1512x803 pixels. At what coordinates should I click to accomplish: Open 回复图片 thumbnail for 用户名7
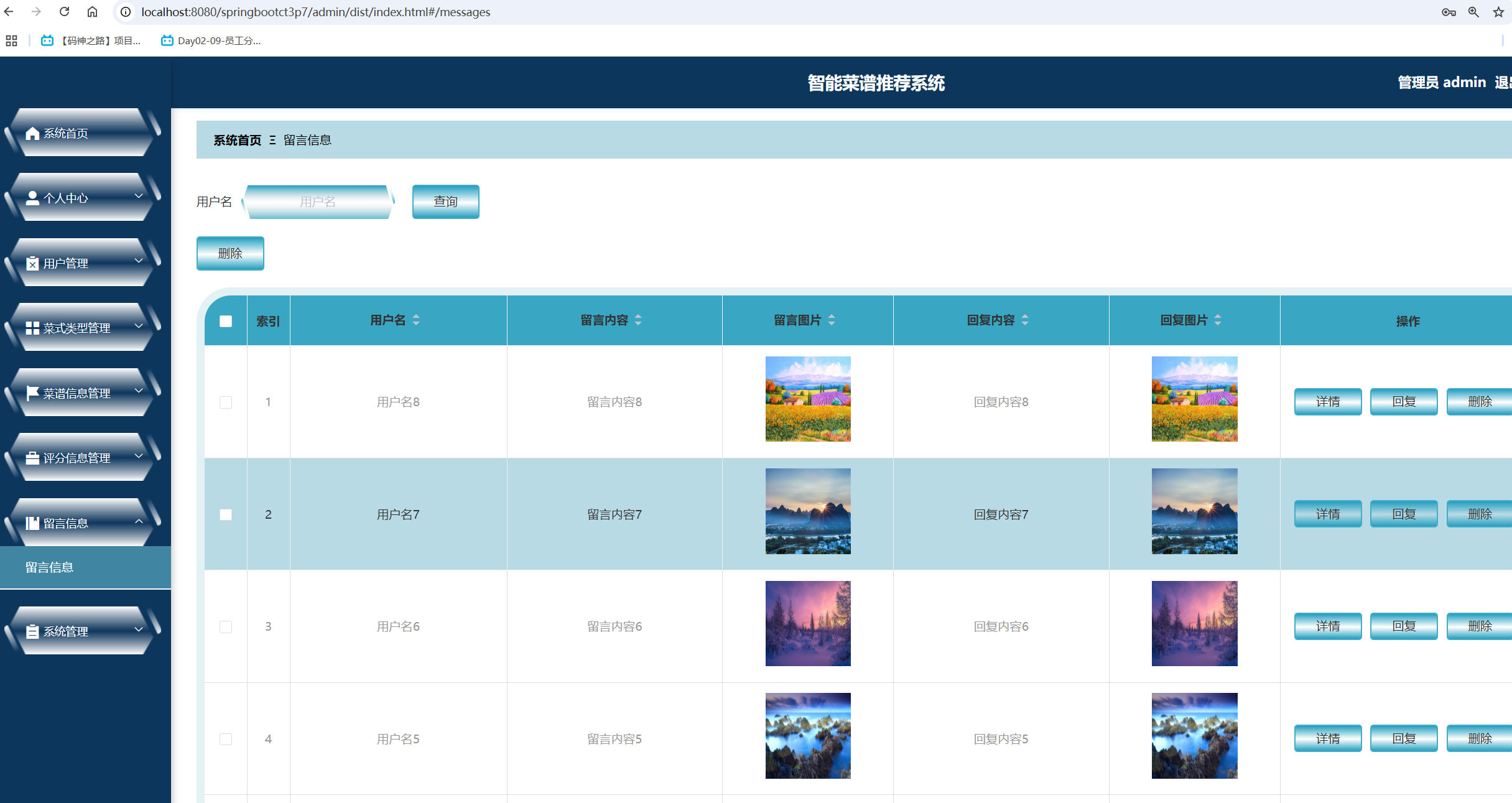(x=1194, y=511)
